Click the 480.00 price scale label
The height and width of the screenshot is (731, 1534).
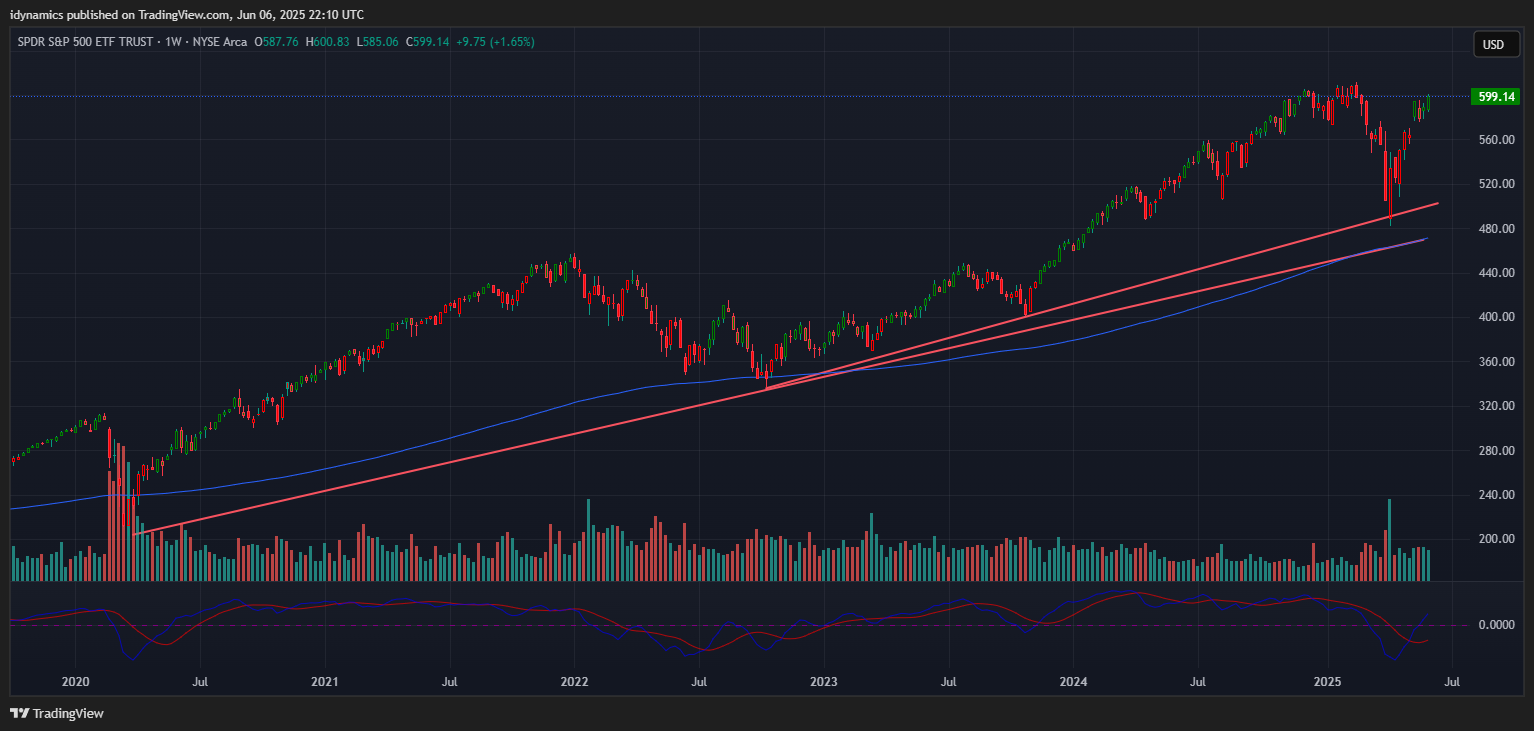pos(1495,229)
